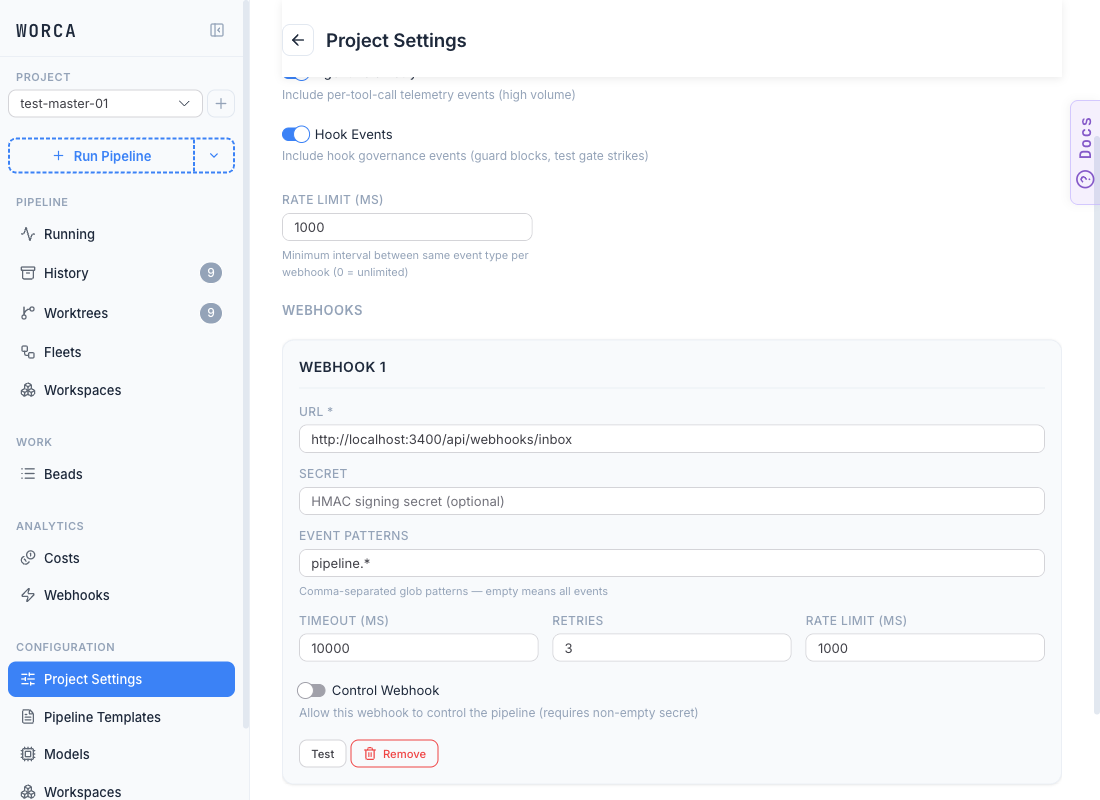Select Pipeline Templates
This screenshot has height=800, width=1100.
click(121, 716)
